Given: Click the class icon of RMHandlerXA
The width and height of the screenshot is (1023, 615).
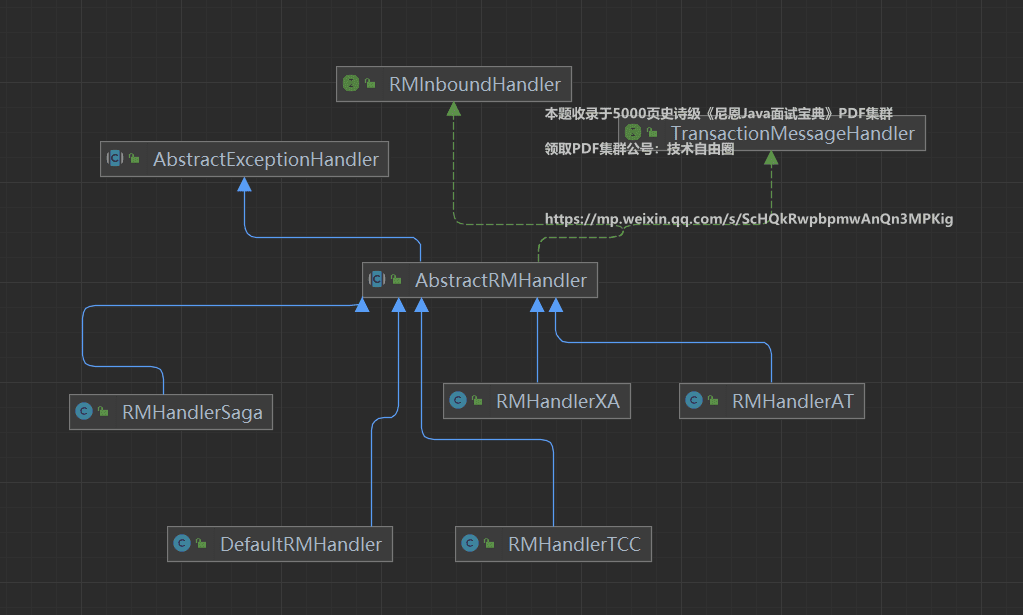Looking at the screenshot, I should [x=458, y=400].
